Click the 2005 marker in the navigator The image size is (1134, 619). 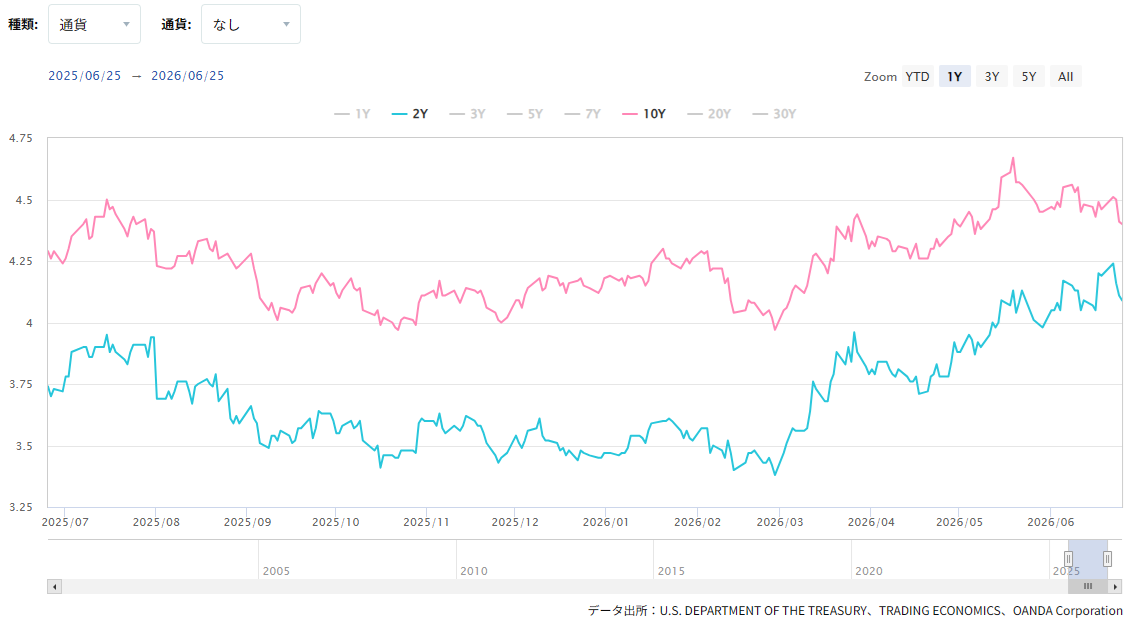coord(276,571)
